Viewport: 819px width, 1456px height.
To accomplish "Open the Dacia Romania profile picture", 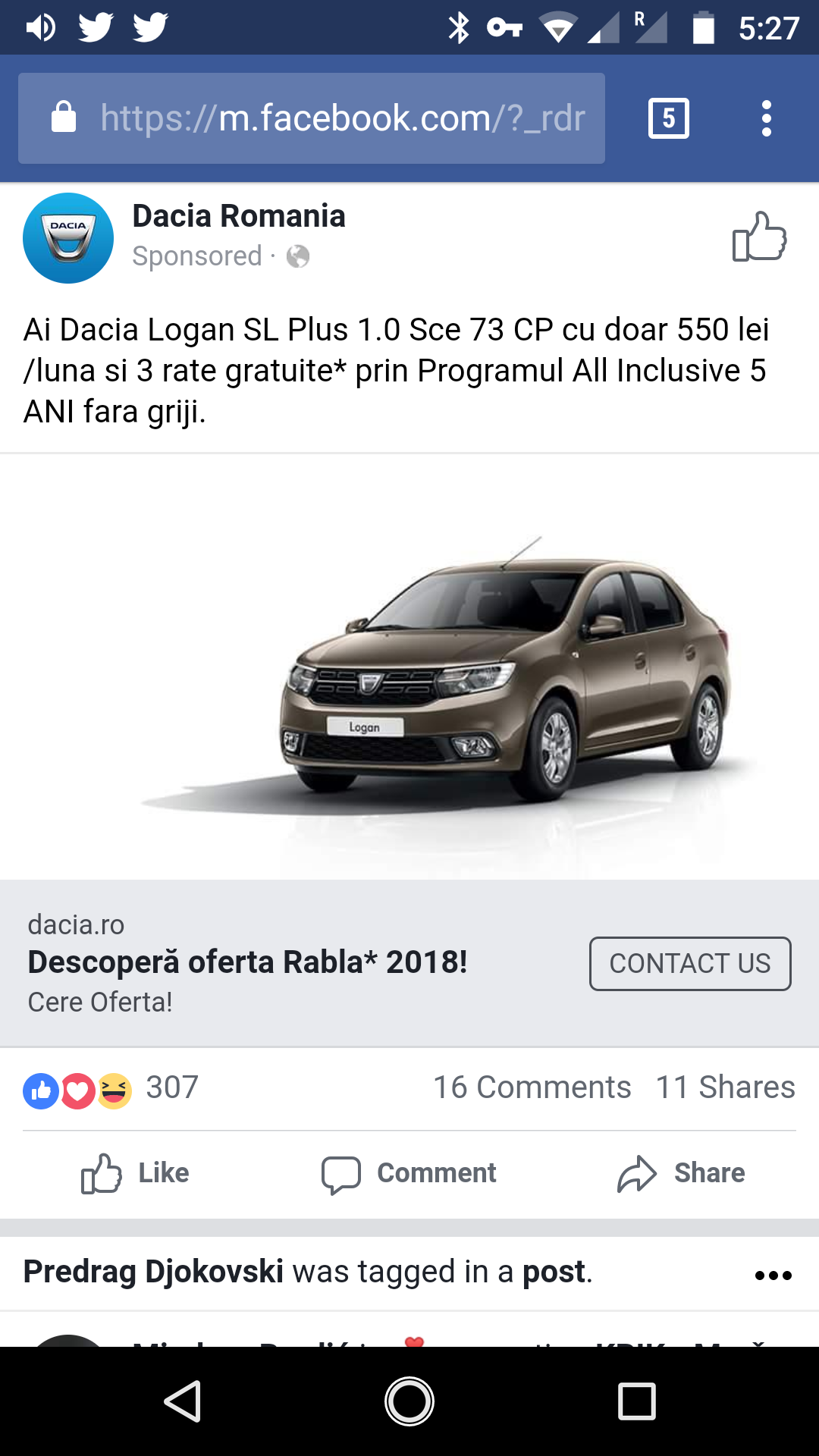I will pos(68,238).
